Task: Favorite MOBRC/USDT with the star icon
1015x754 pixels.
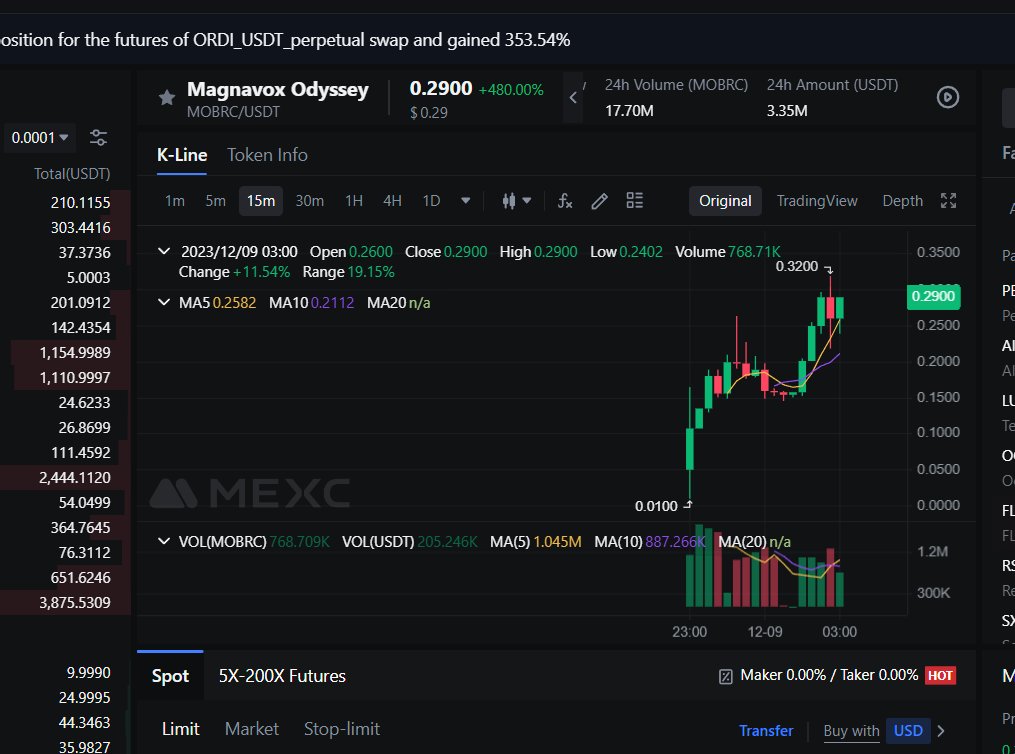Action: click(166, 98)
